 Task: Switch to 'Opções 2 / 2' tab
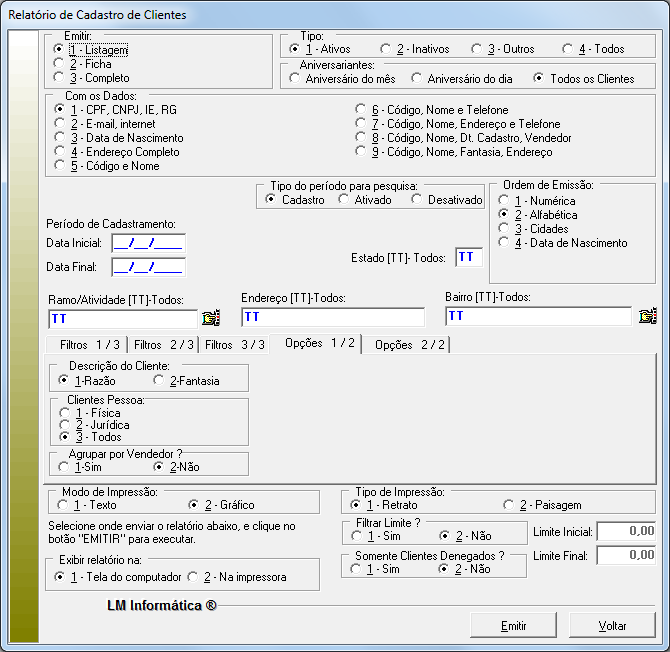click(x=409, y=344)
